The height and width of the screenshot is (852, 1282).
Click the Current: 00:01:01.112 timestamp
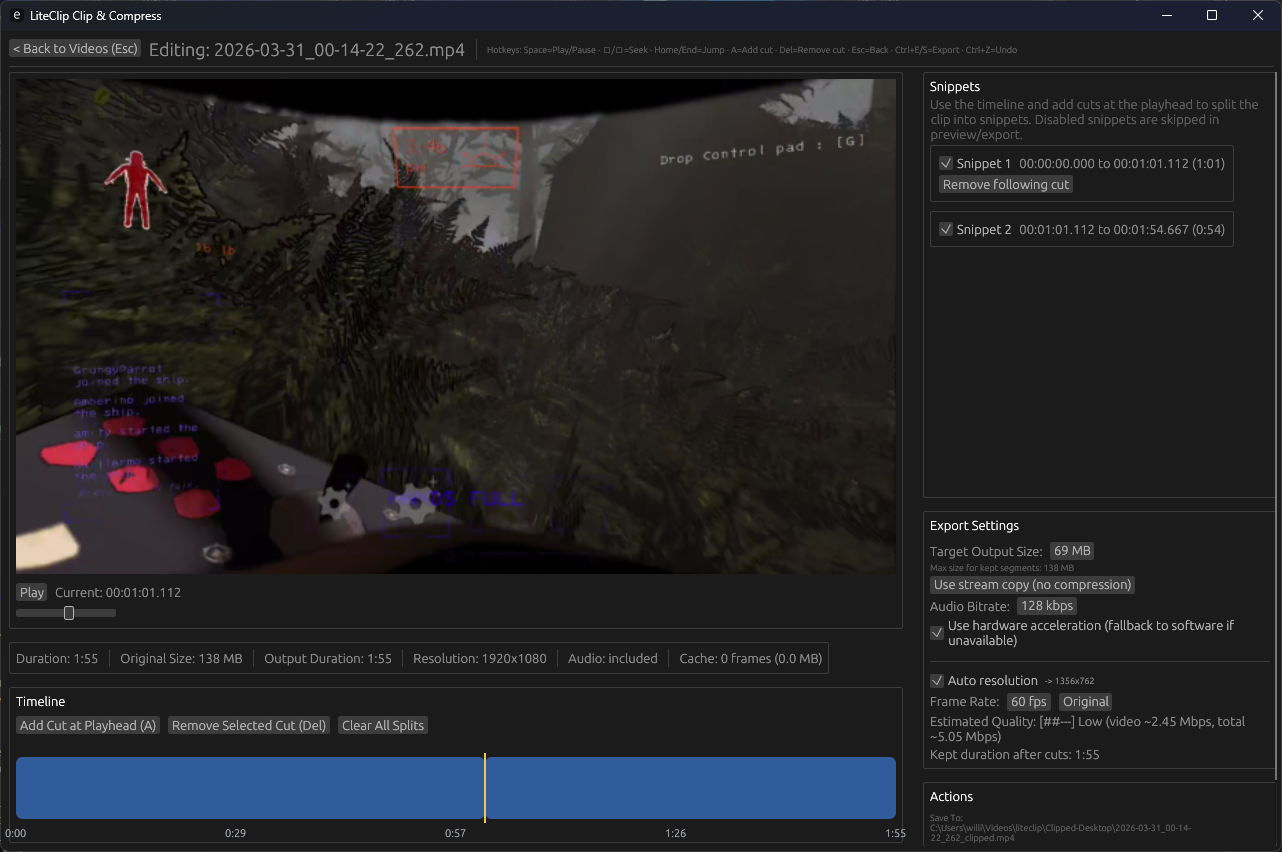(118, 593)
